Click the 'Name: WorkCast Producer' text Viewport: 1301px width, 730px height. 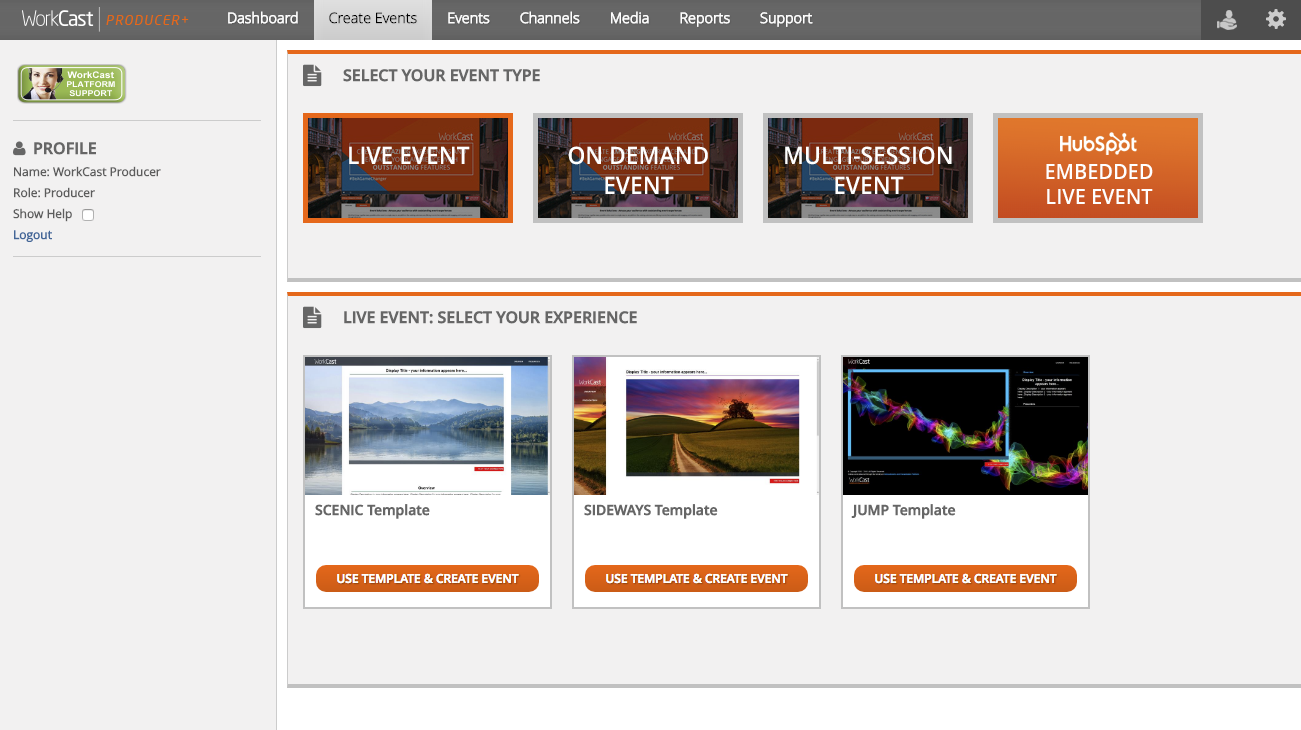tap(87, 172)
